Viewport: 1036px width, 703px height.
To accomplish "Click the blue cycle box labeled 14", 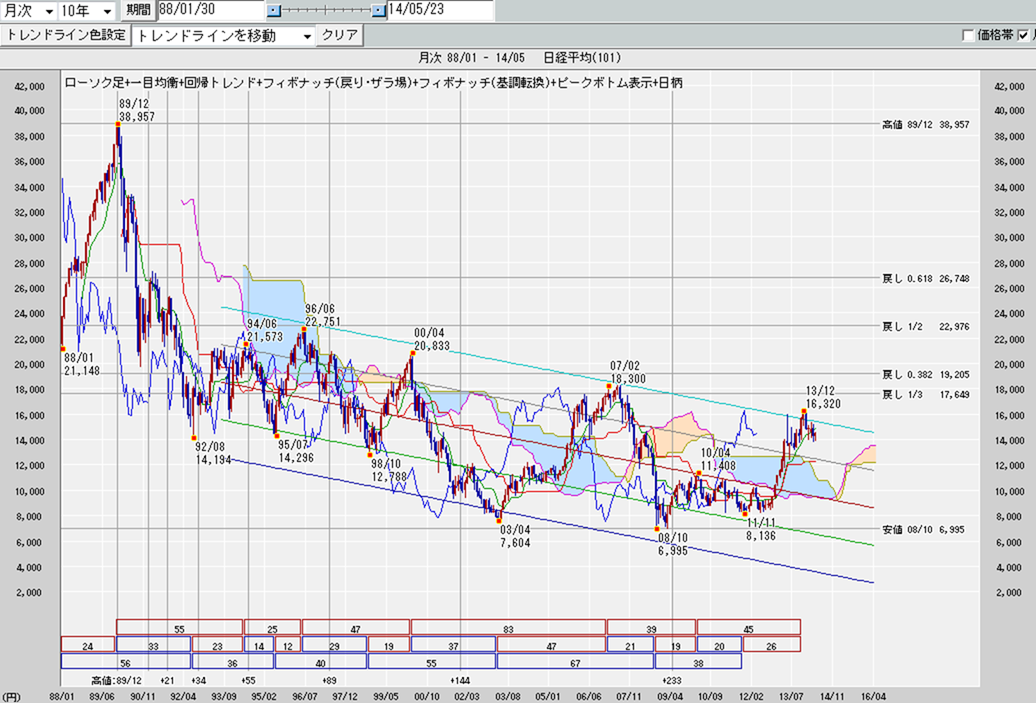I will 259,645.
